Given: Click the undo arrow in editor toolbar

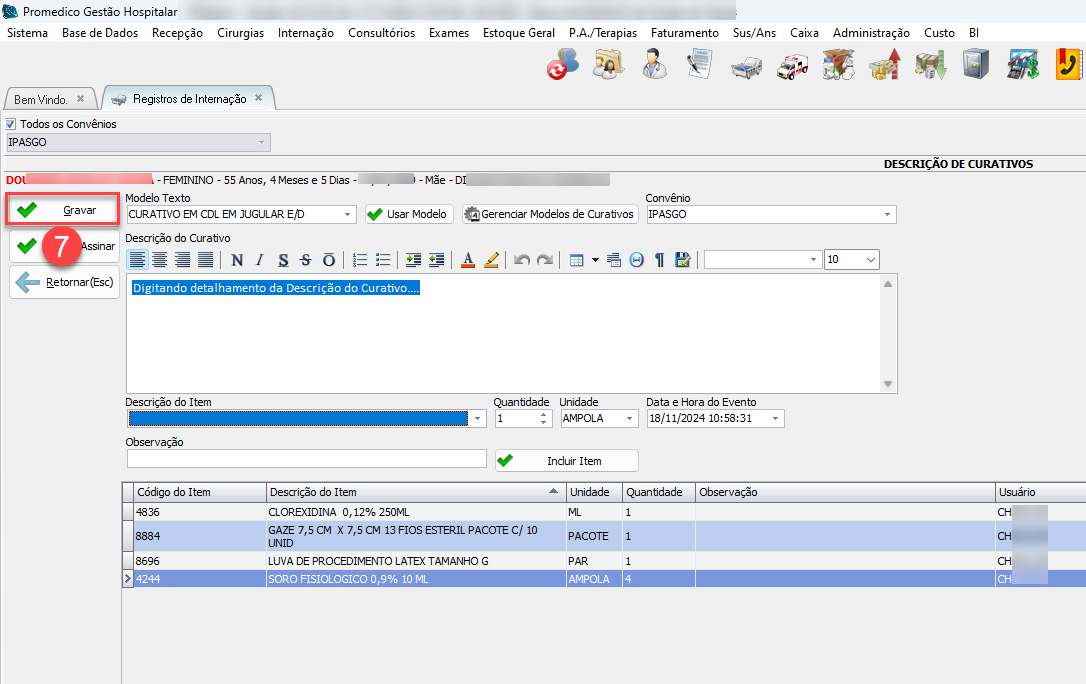Looking at the screenshot, I should pyautogui.click(x=521, y=260).
